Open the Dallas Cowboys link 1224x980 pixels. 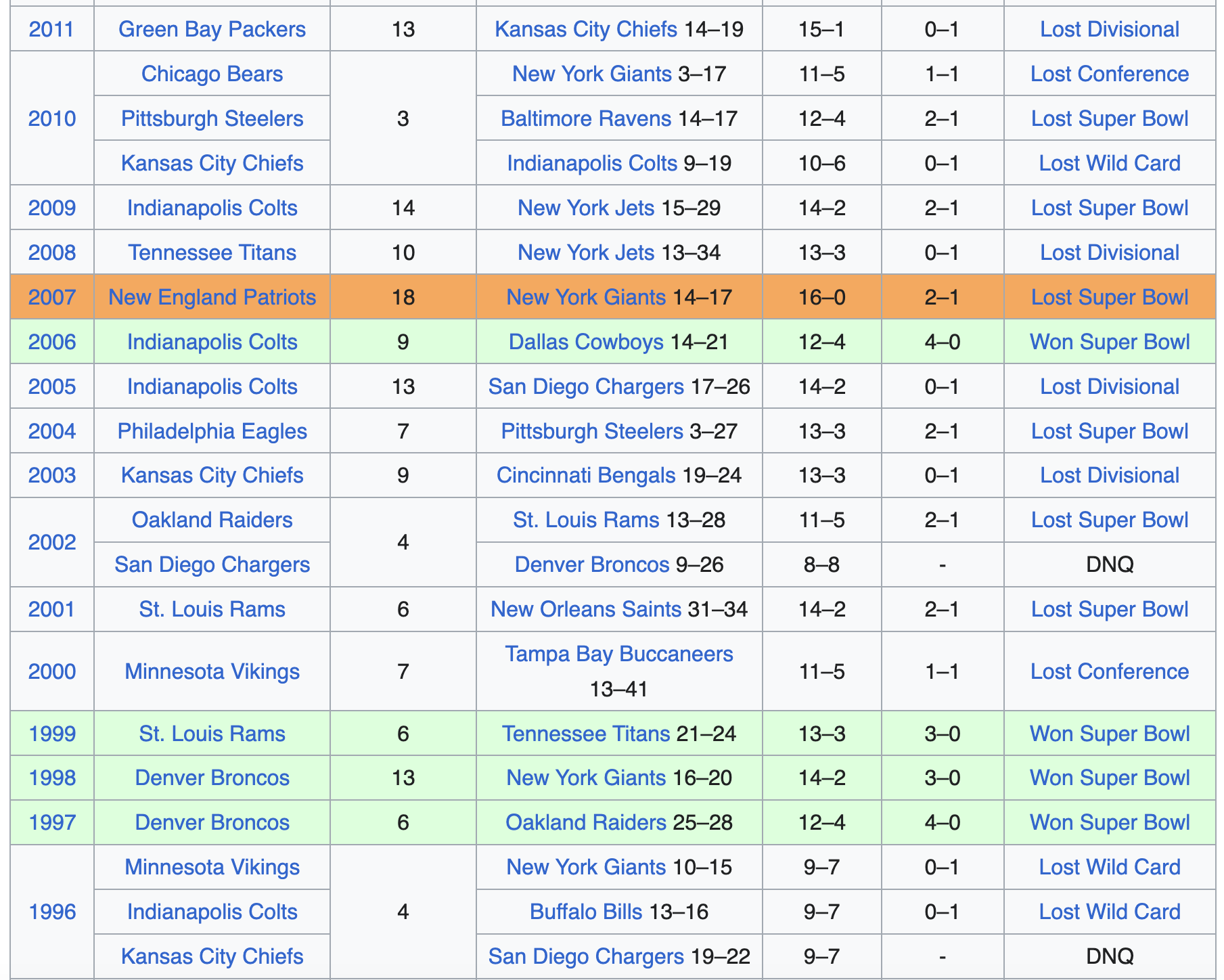tap(586, 342)
